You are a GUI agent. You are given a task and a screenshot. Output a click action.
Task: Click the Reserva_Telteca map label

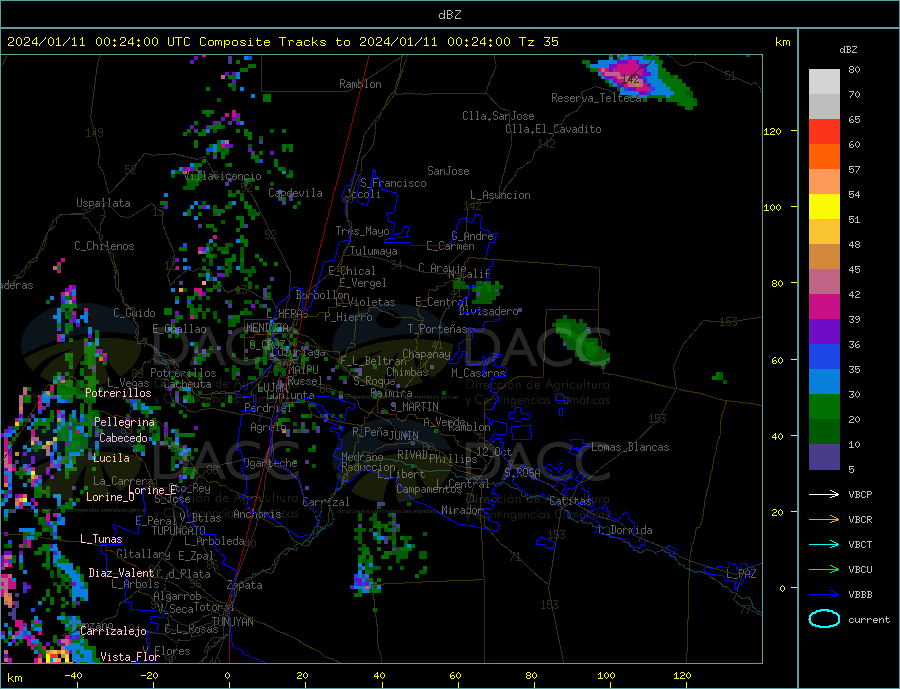[x=596, y=98]
